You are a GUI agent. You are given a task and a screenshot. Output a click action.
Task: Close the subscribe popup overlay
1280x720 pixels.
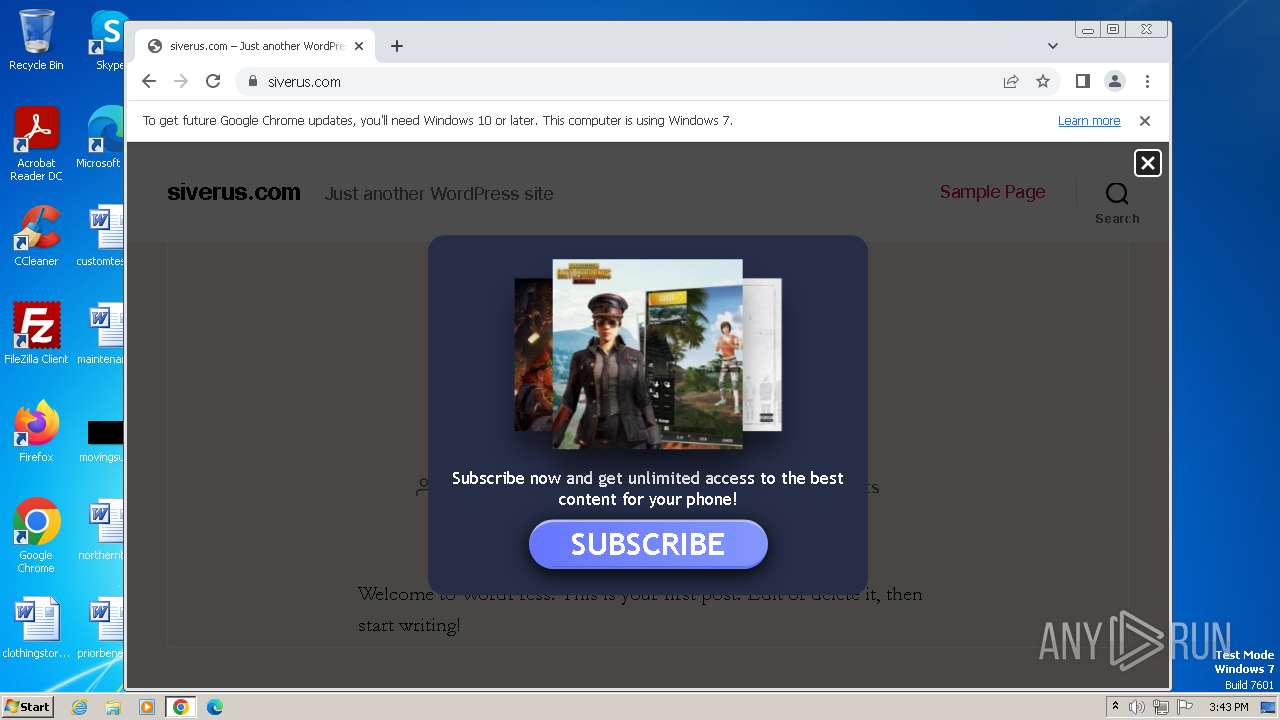[x=1148, y=163]
